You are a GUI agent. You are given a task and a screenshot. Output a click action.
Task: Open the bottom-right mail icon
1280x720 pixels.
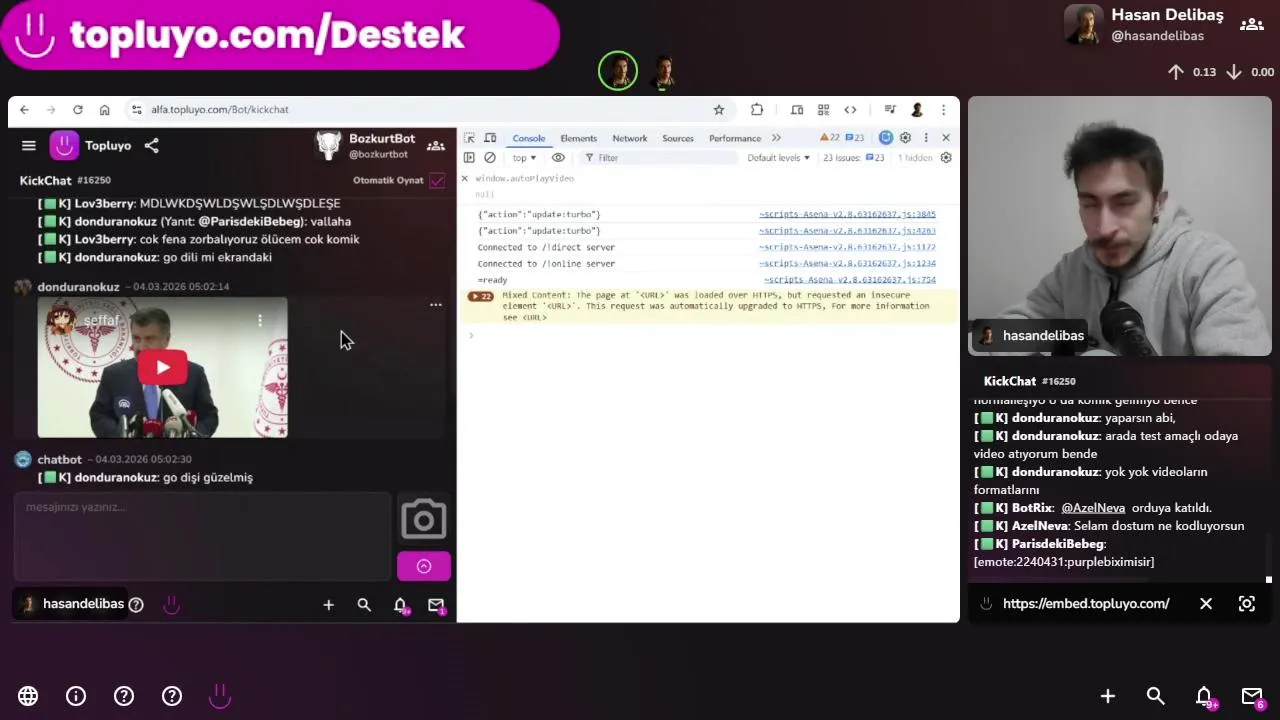click(x=1253, y=696)
